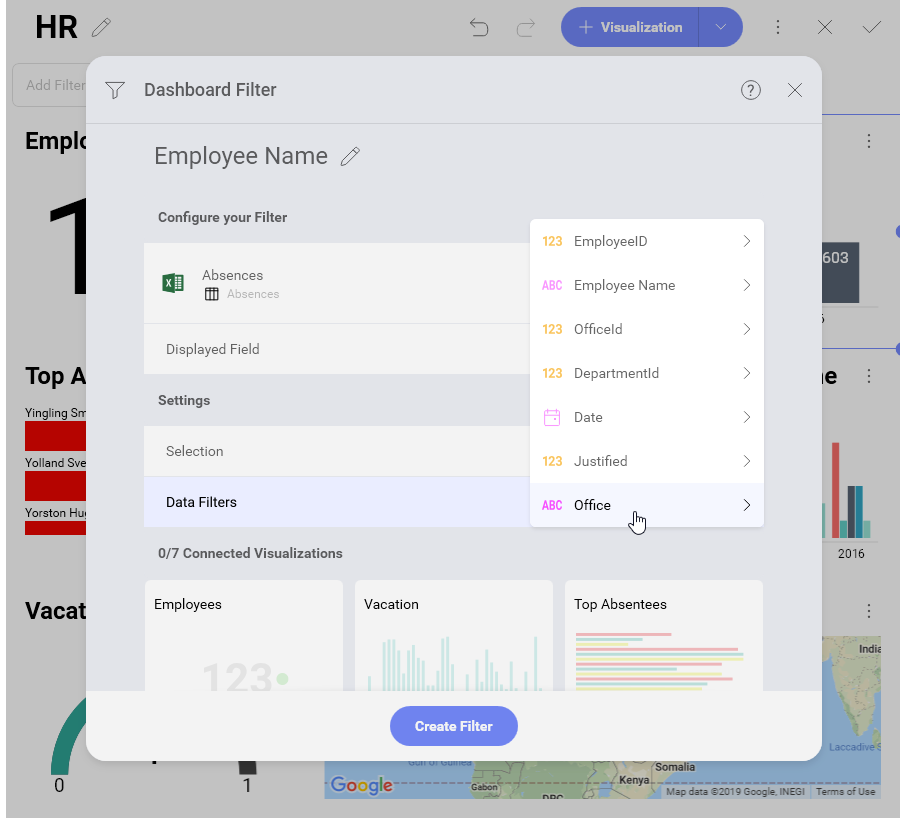900x818 pixels.
Task: Open the help question mark icon
Action: [751, 90]
